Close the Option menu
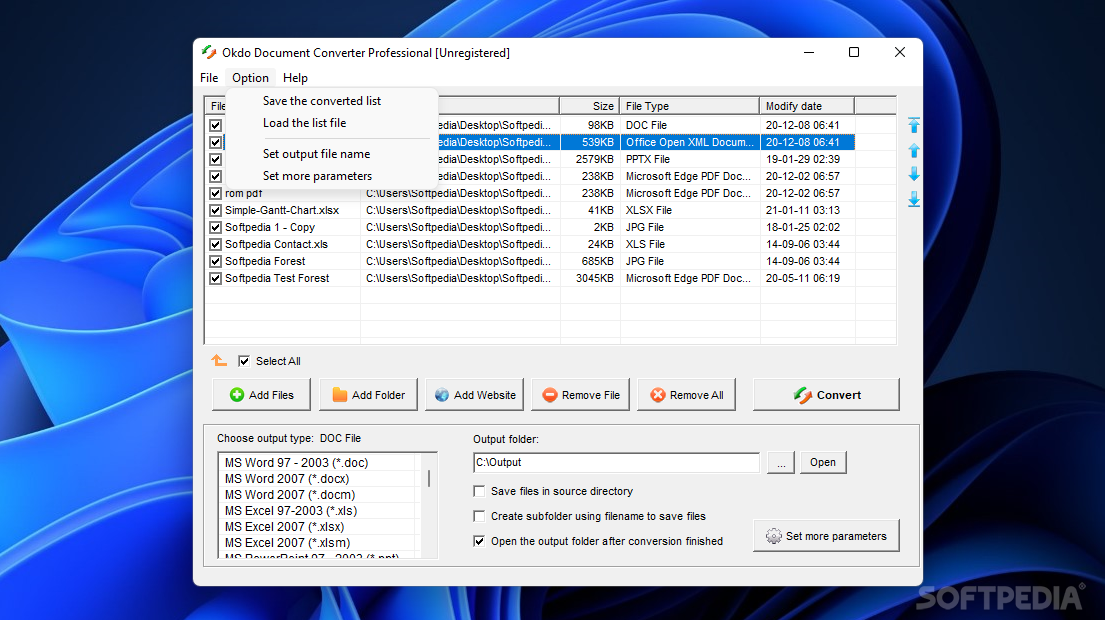Image resolution: width=1105 pixels, height=625 pixels. [x=250, y=78]
